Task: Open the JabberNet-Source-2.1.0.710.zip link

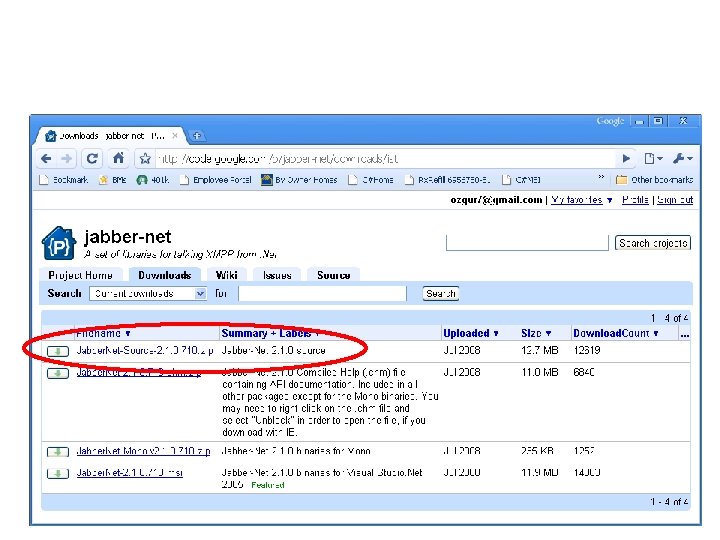Action: coord(145,350)
